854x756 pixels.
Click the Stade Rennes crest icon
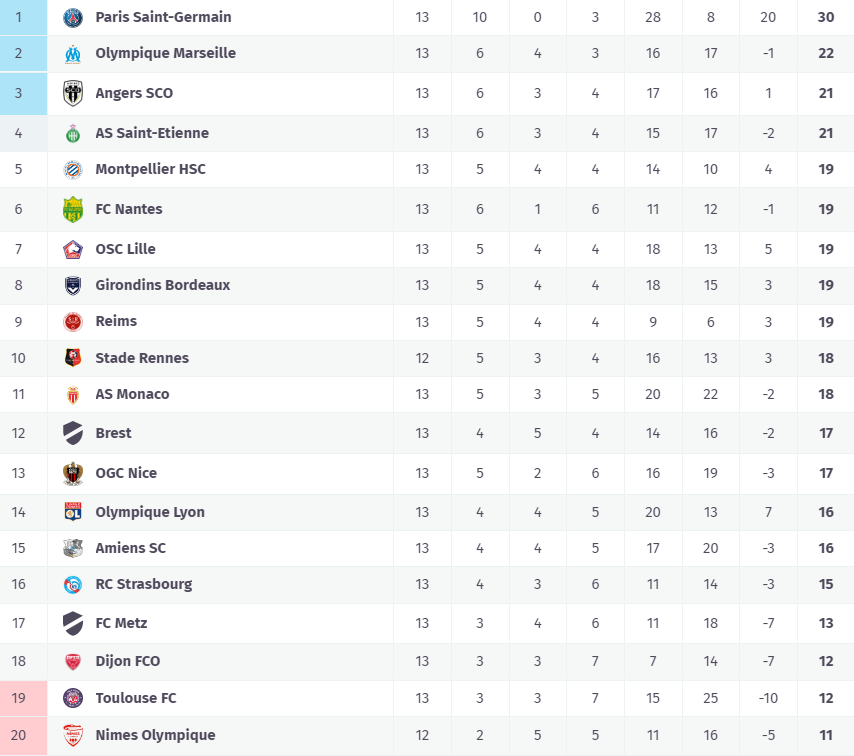[x=73, y=358]
